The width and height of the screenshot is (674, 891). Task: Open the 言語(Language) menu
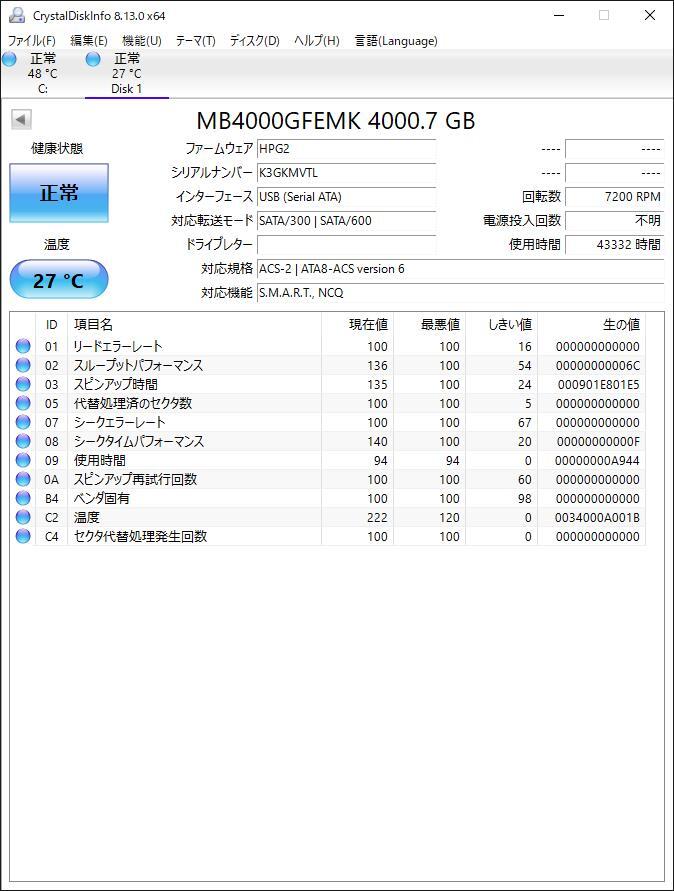396,40
